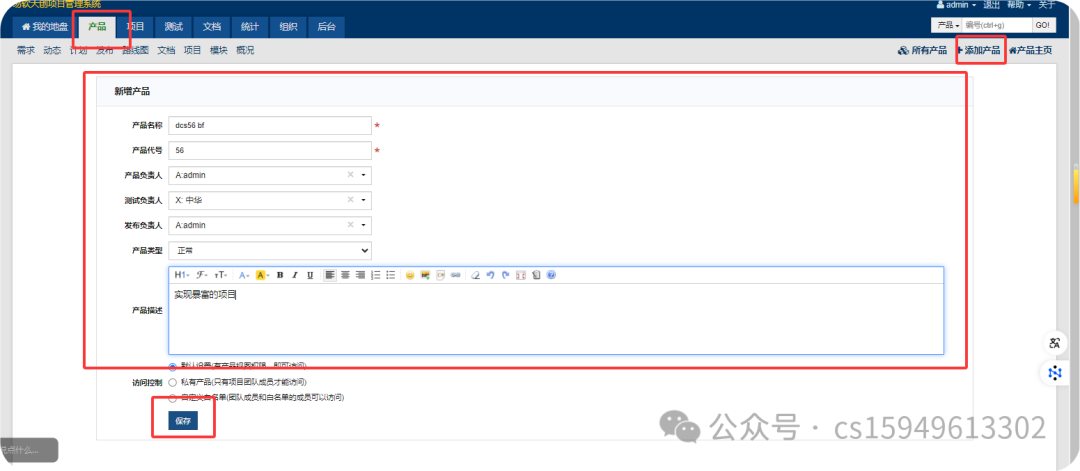This screenshot has height=471, width=1080.
Task: Open the font family menu in editor
Action: 202,275
